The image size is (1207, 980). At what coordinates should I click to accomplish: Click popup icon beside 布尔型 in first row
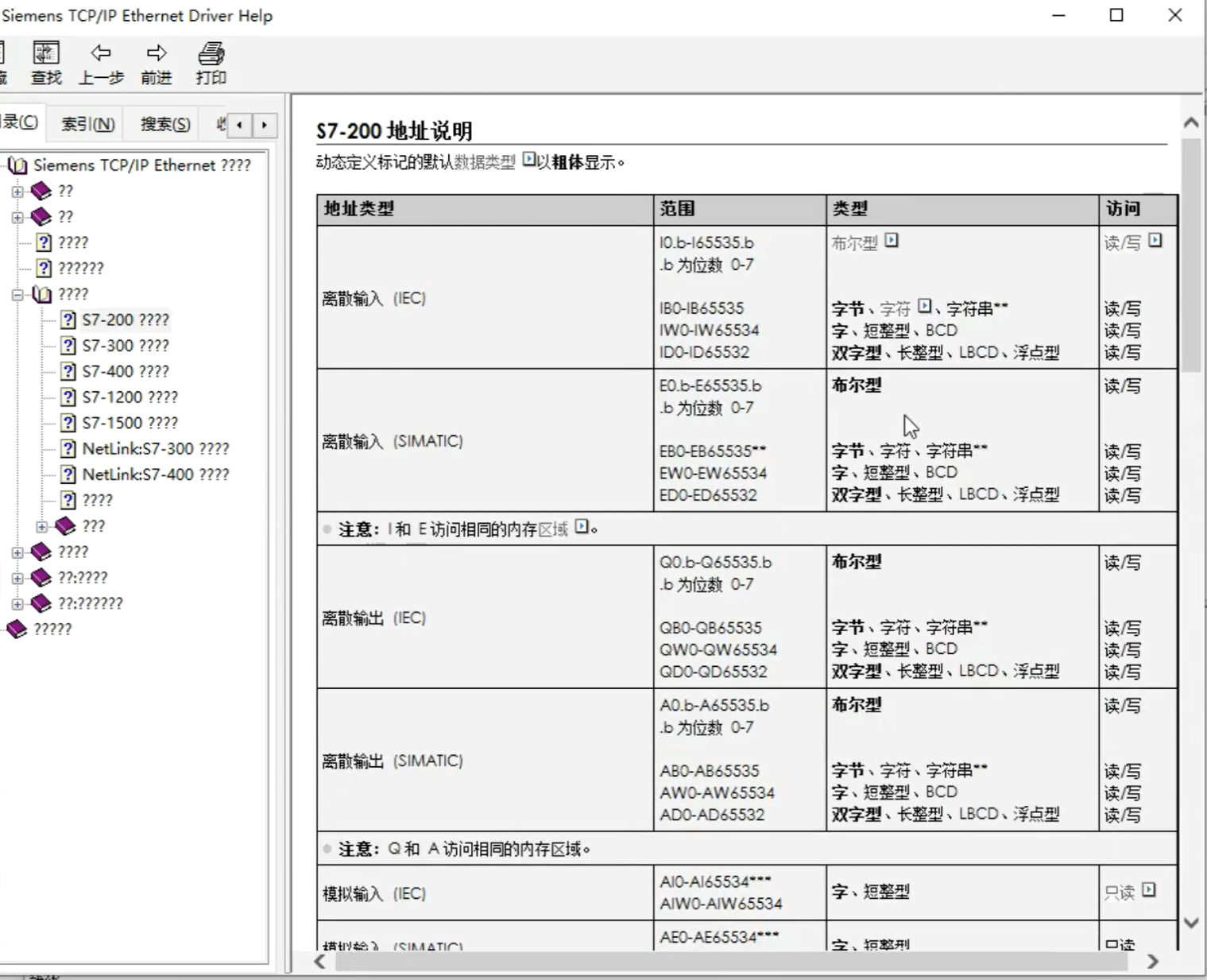click(892, 240)
